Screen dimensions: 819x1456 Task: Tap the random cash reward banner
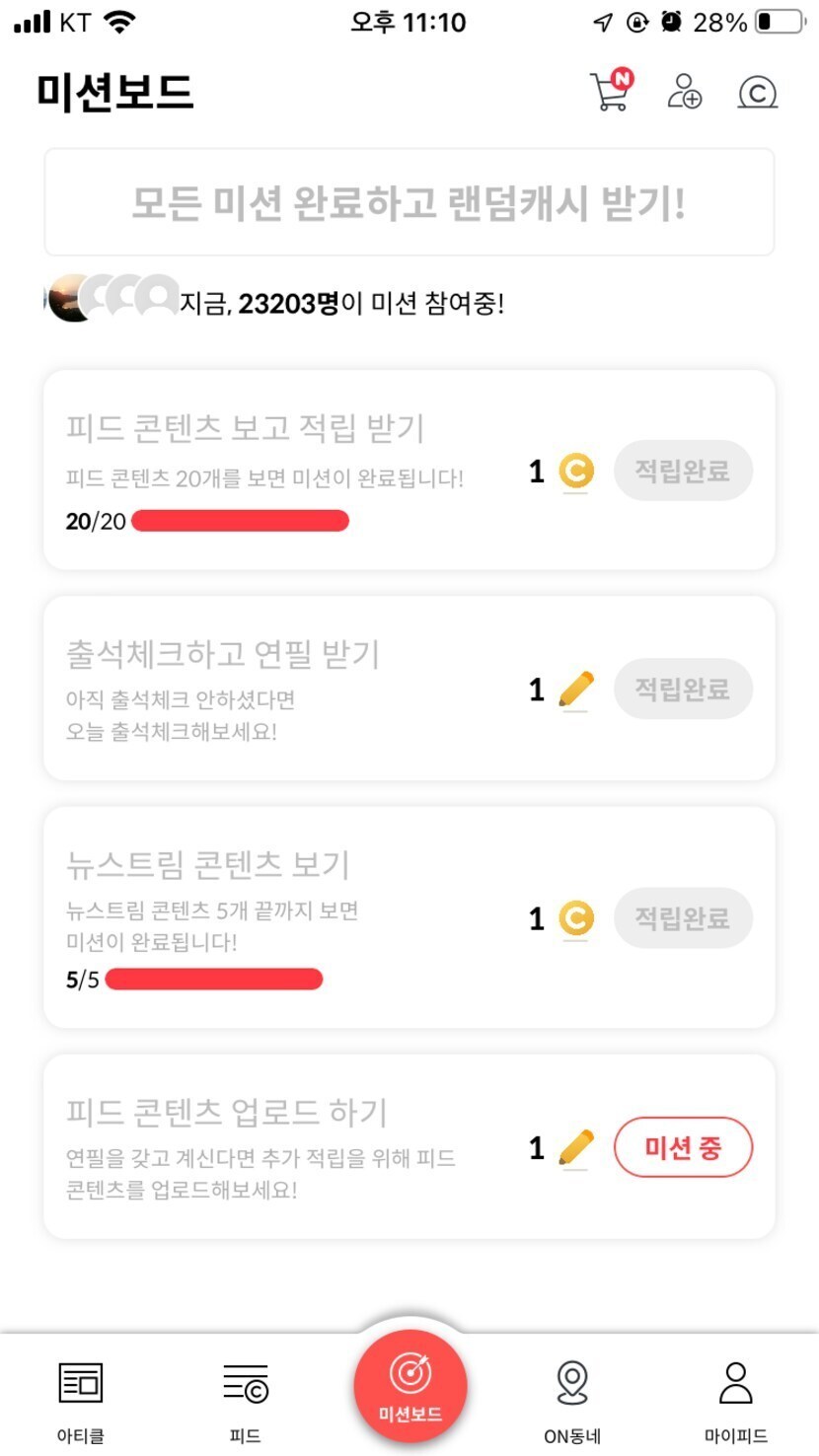pos(409,202)
